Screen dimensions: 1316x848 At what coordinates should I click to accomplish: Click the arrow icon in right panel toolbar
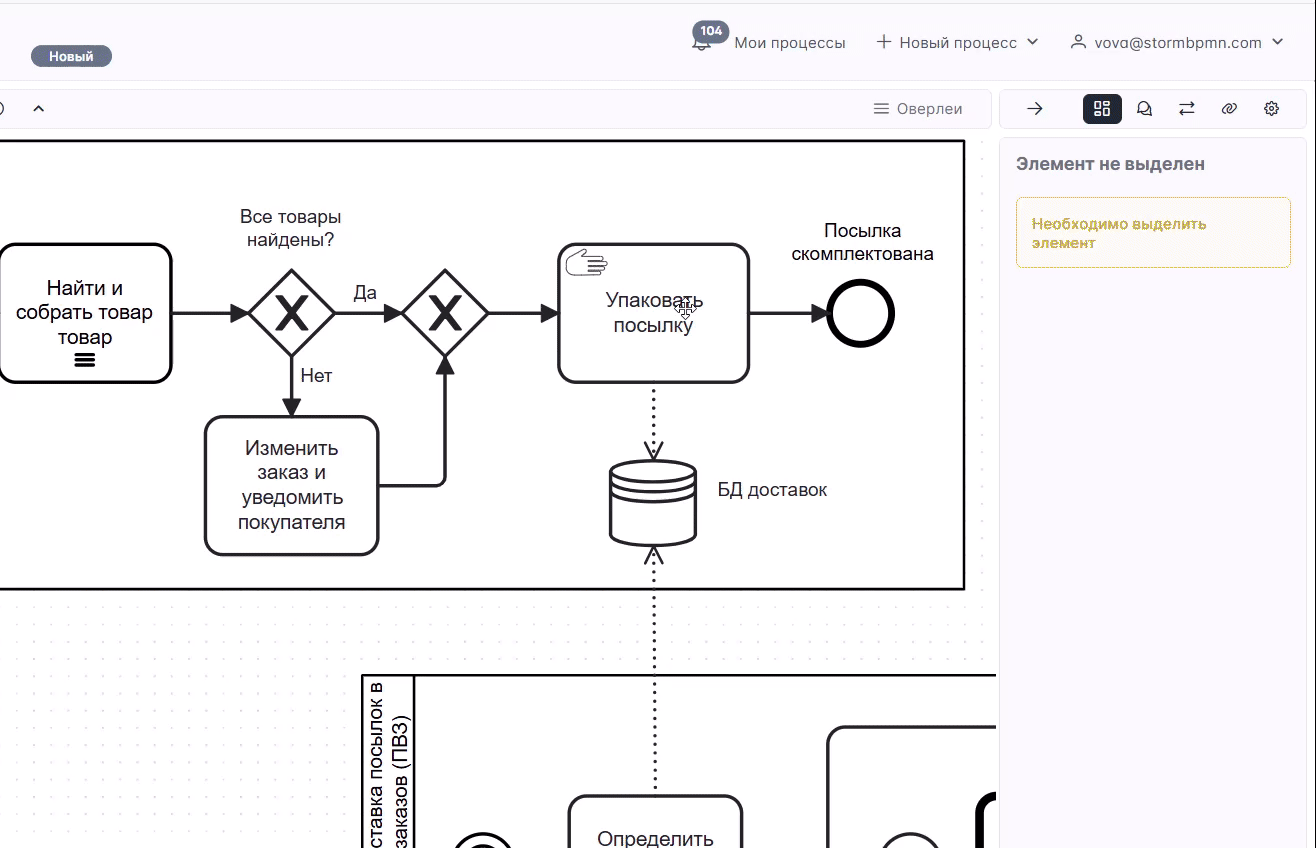(1035, 109)
